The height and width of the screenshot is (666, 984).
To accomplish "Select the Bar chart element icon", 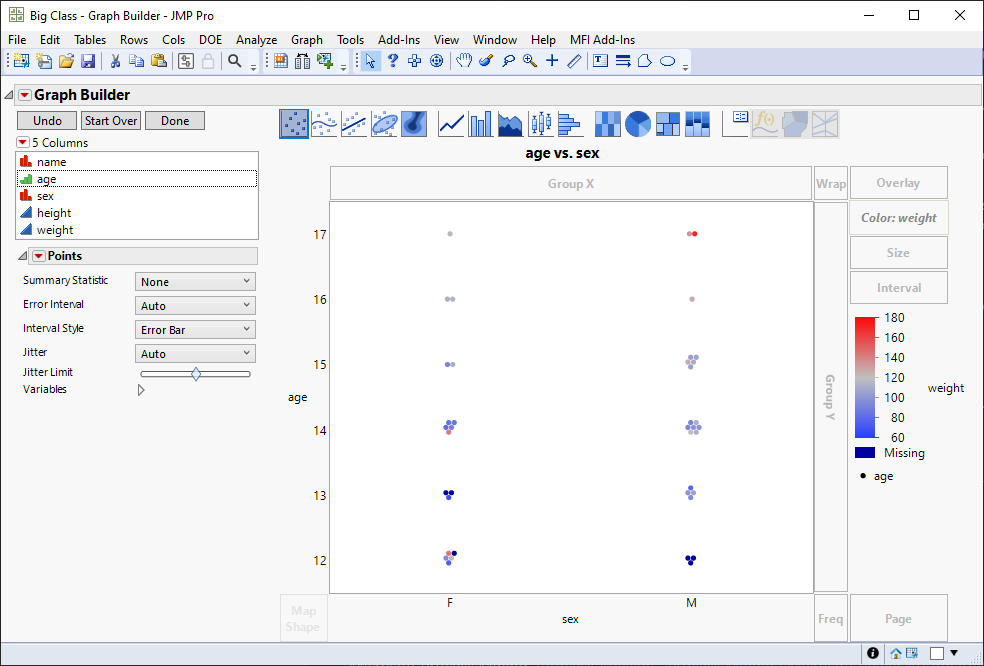I will click(480, 123).
